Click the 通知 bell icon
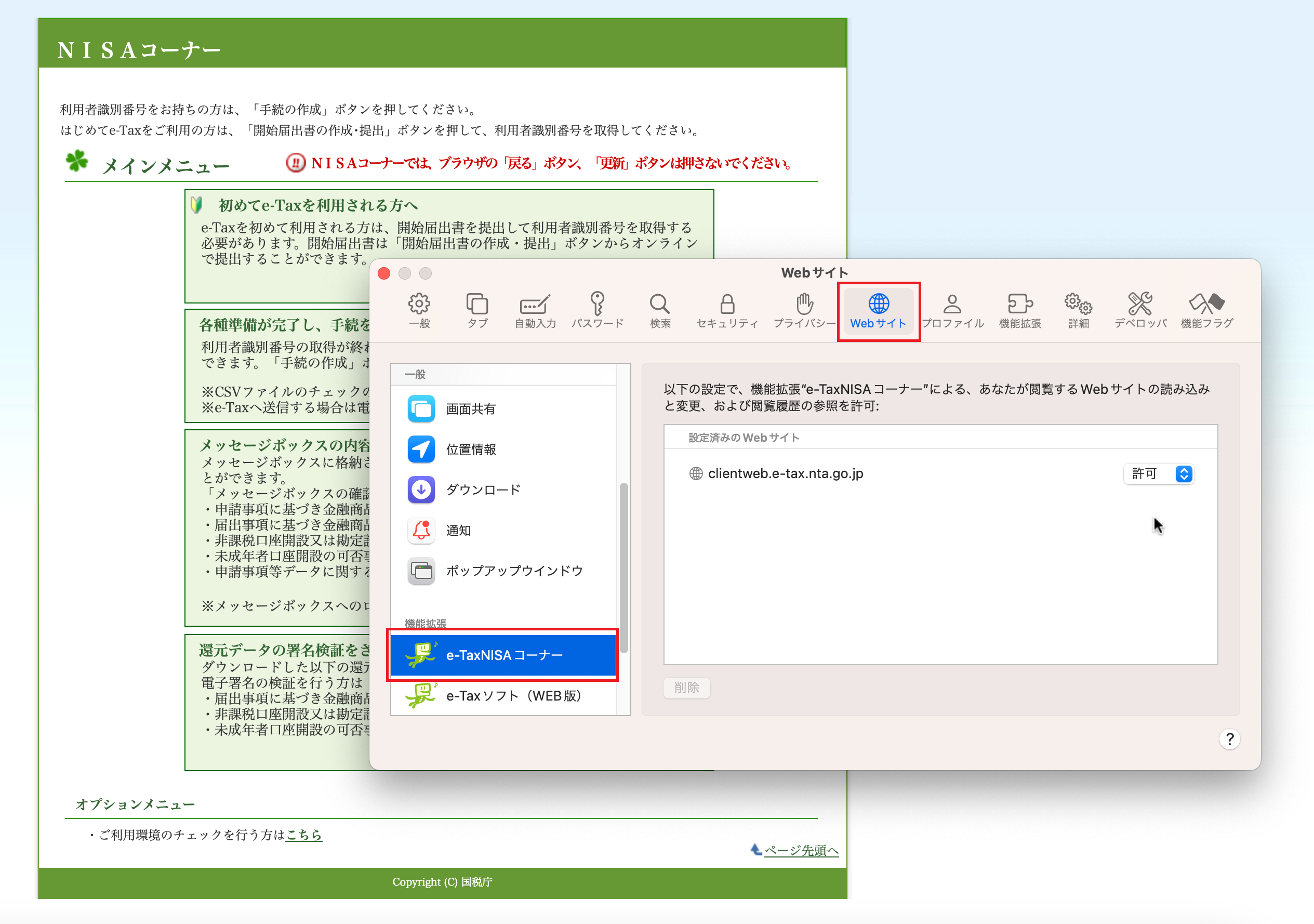The width and height of the screenshot is (1314, 924). point(421,530)
